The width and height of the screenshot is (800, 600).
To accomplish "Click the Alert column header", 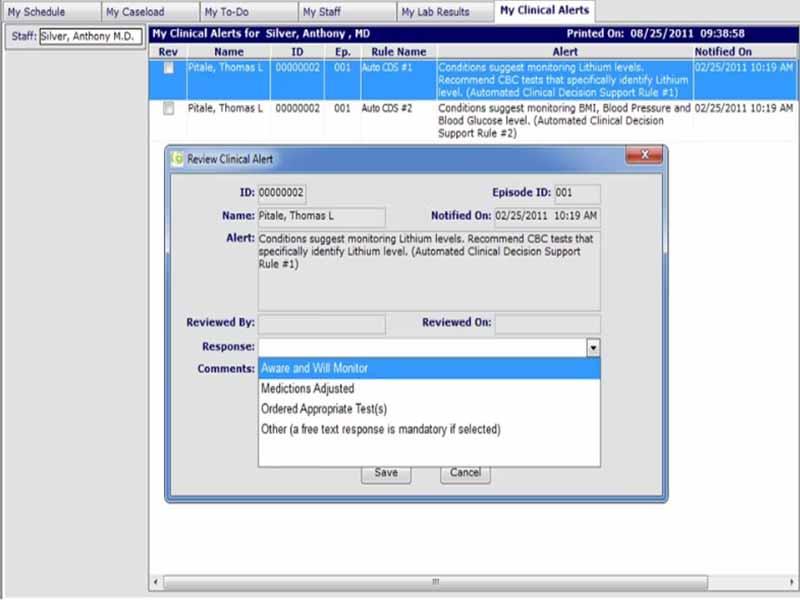I will pyautogui.click(x=565, y=52).
